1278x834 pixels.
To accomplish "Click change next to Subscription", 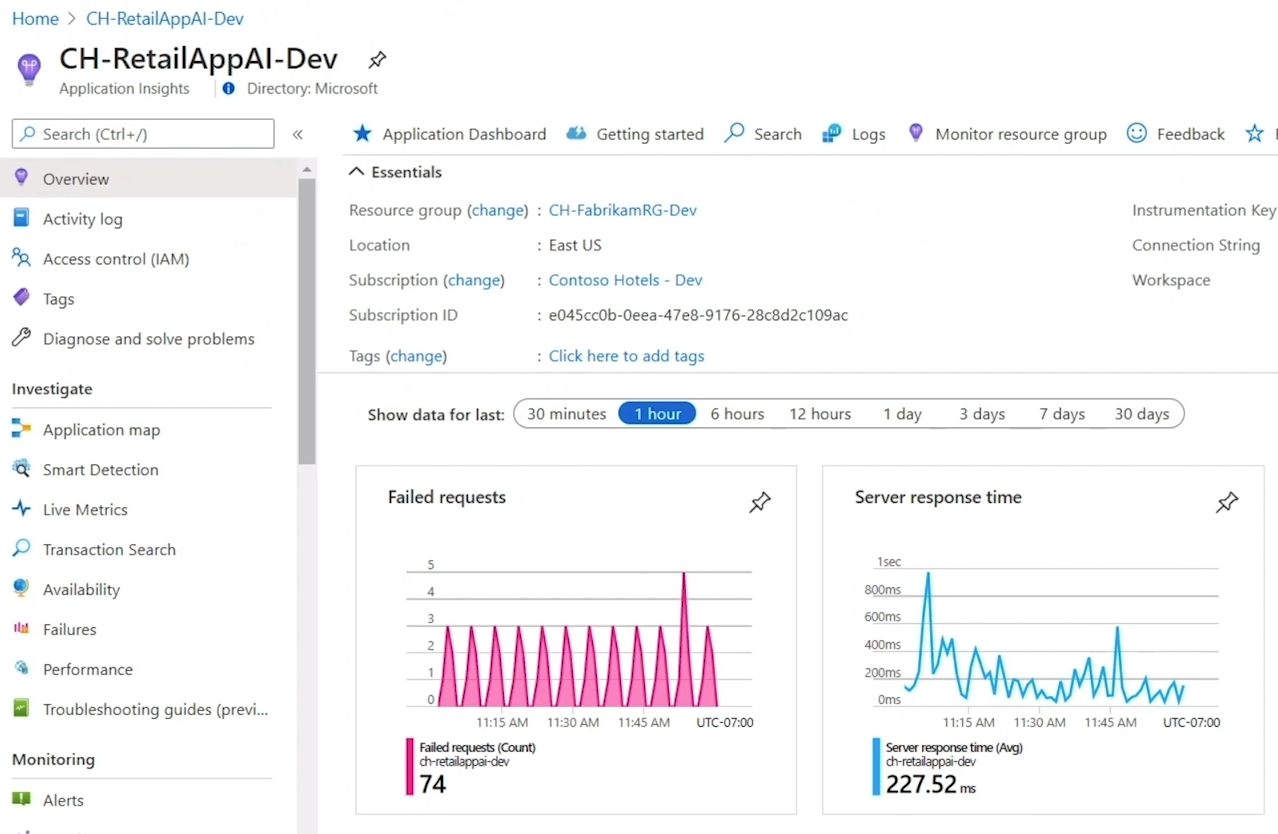I will point(475,280).
